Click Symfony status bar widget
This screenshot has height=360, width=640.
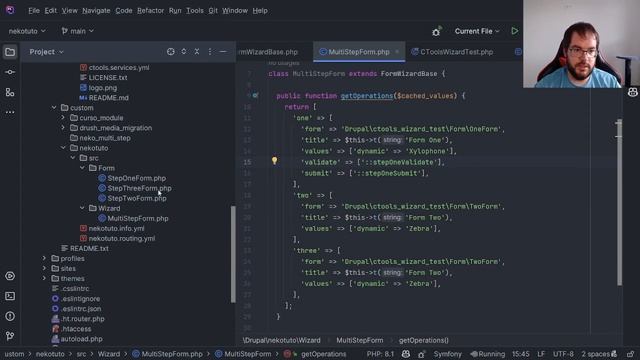pyautogui.click(x=447, y=354)
